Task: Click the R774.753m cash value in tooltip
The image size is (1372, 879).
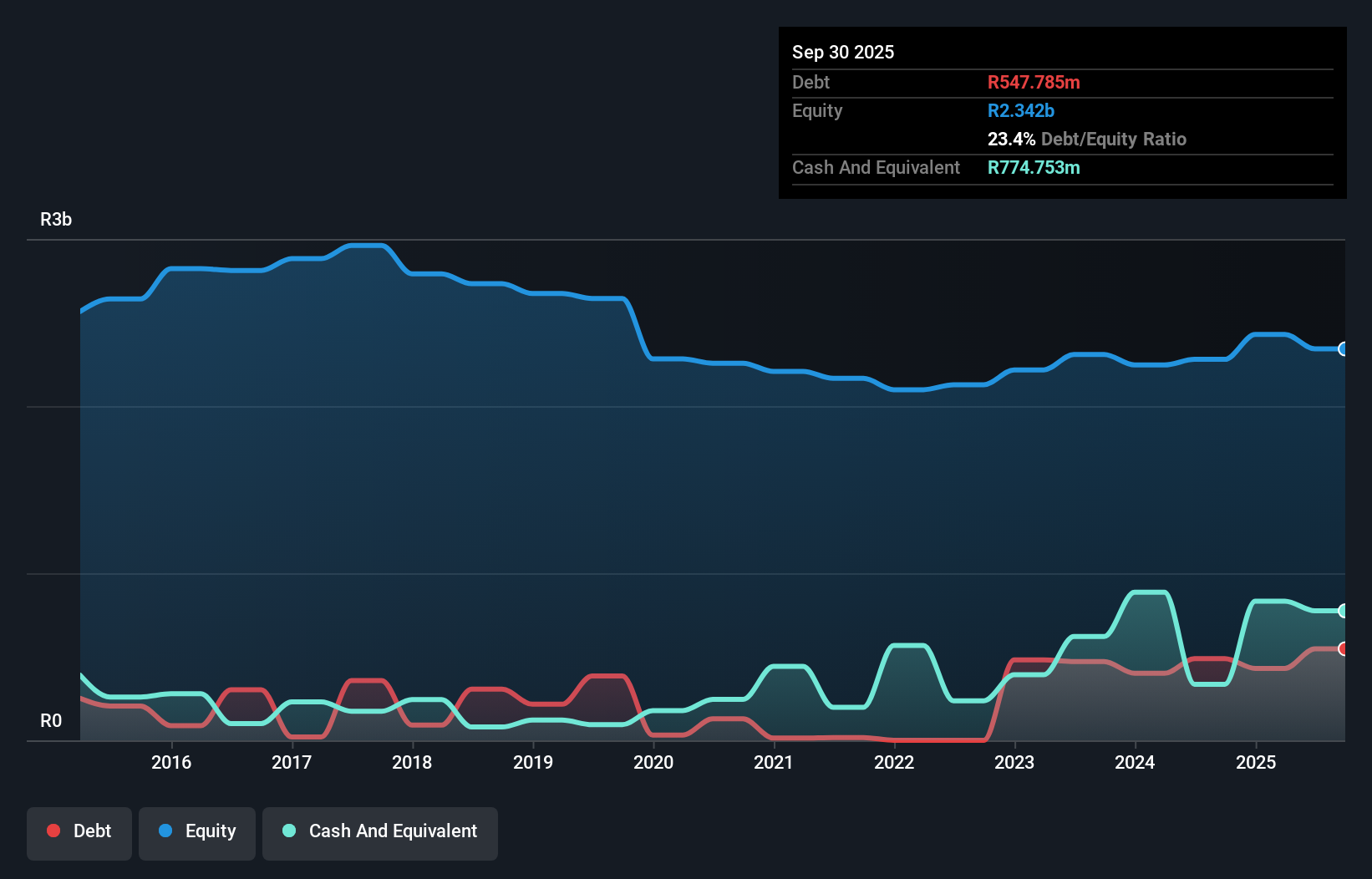Action: 1033,167
